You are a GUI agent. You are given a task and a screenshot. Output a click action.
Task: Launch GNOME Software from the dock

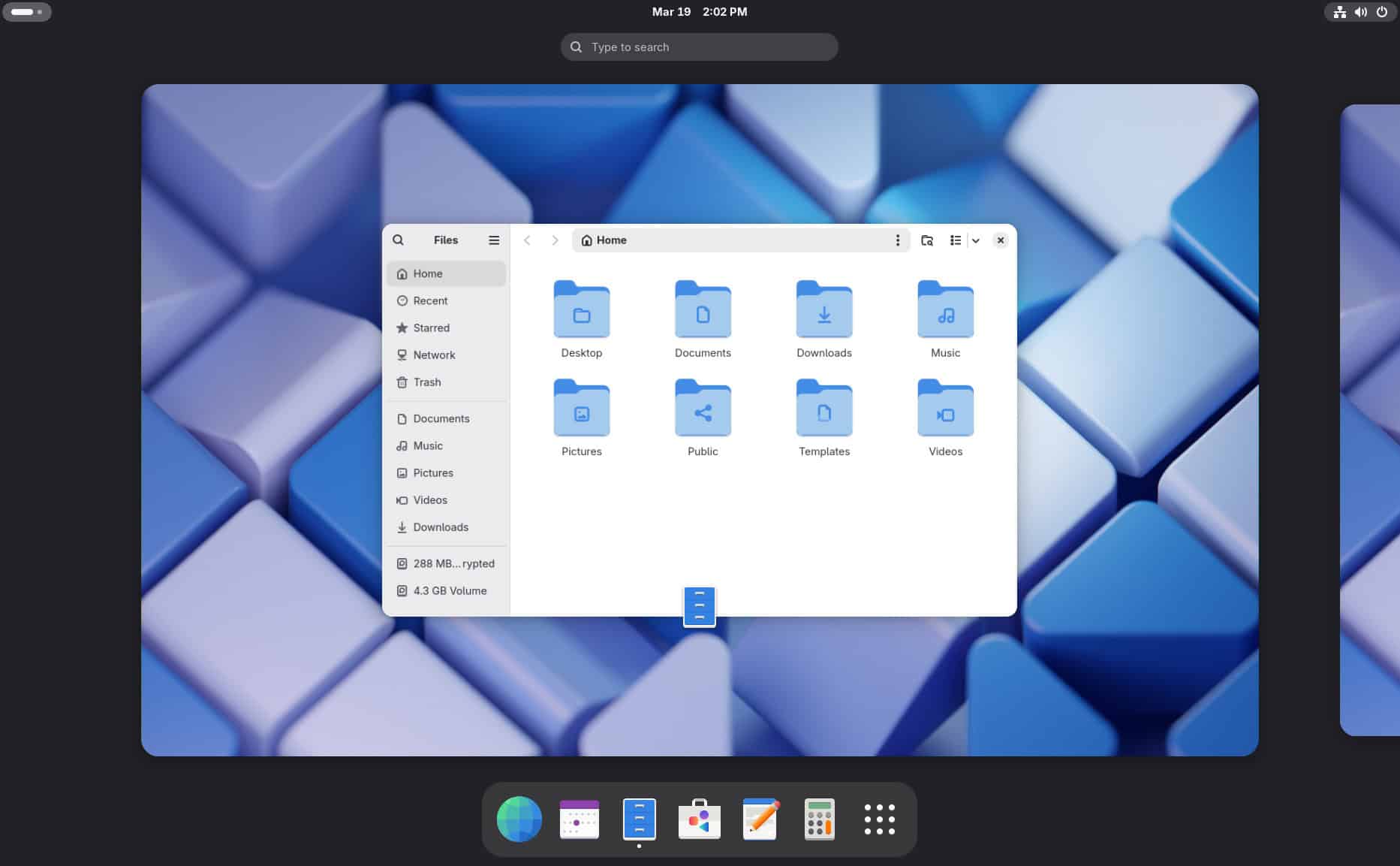(x=699, y=819)
